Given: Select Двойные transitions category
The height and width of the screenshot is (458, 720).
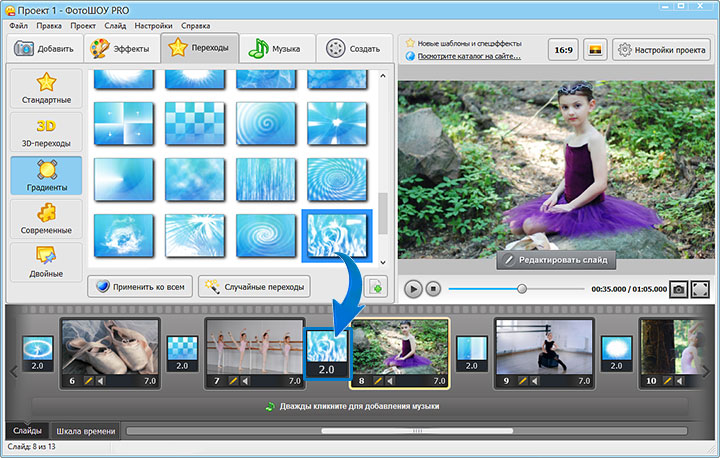Looking at the screenshot, I should pyautogui.click(x=46, y=262).
